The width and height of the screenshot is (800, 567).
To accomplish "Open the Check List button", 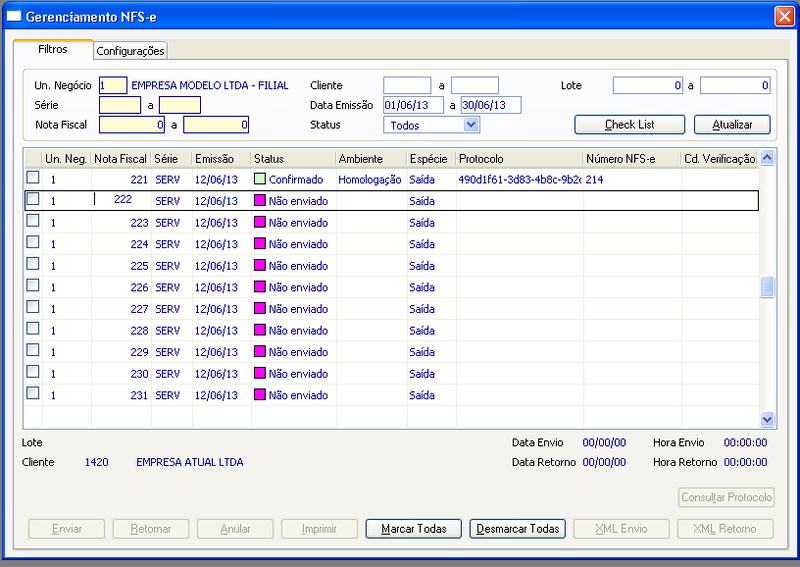I will 630,125.
